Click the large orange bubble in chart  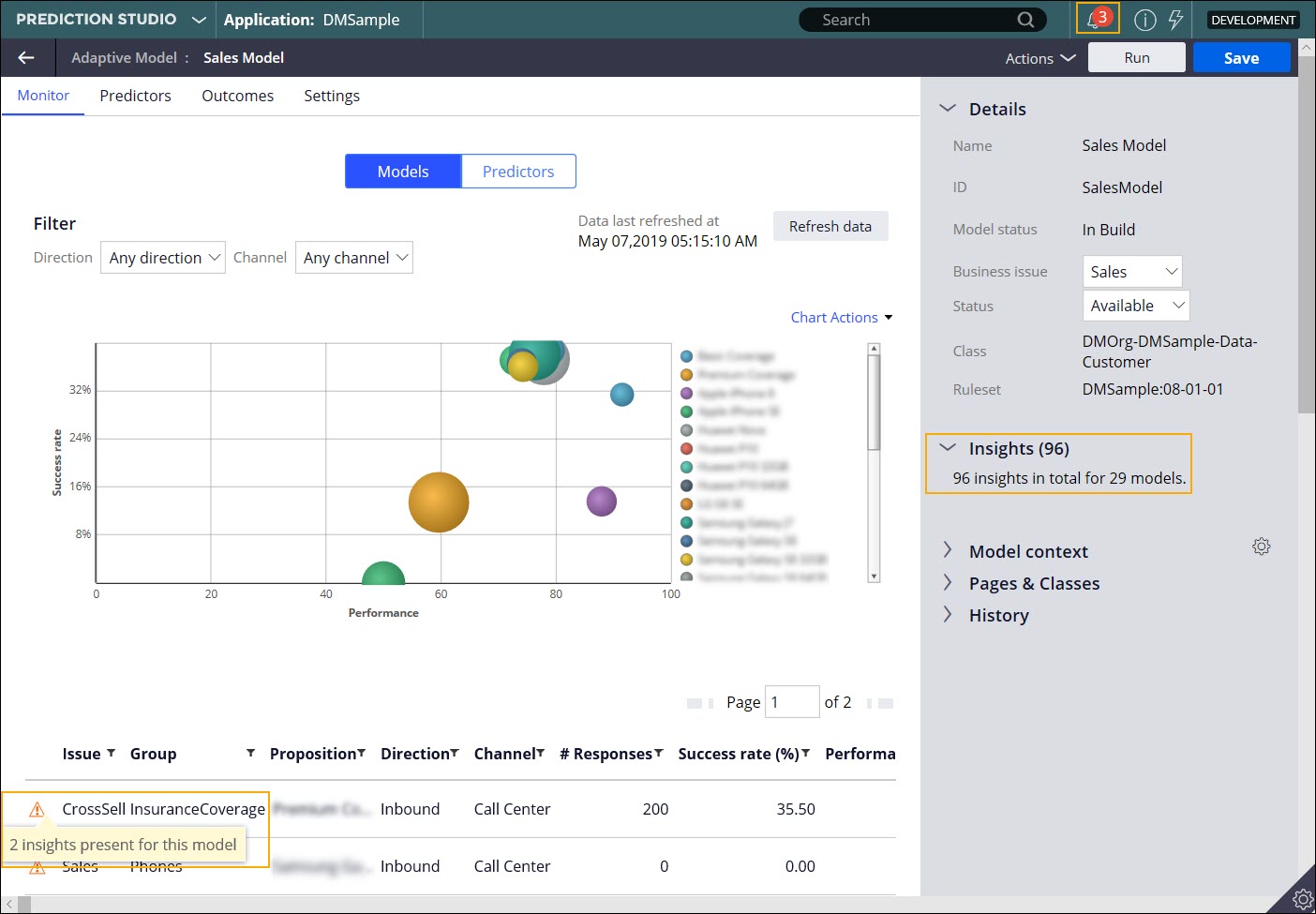click(x=439, y=502)
